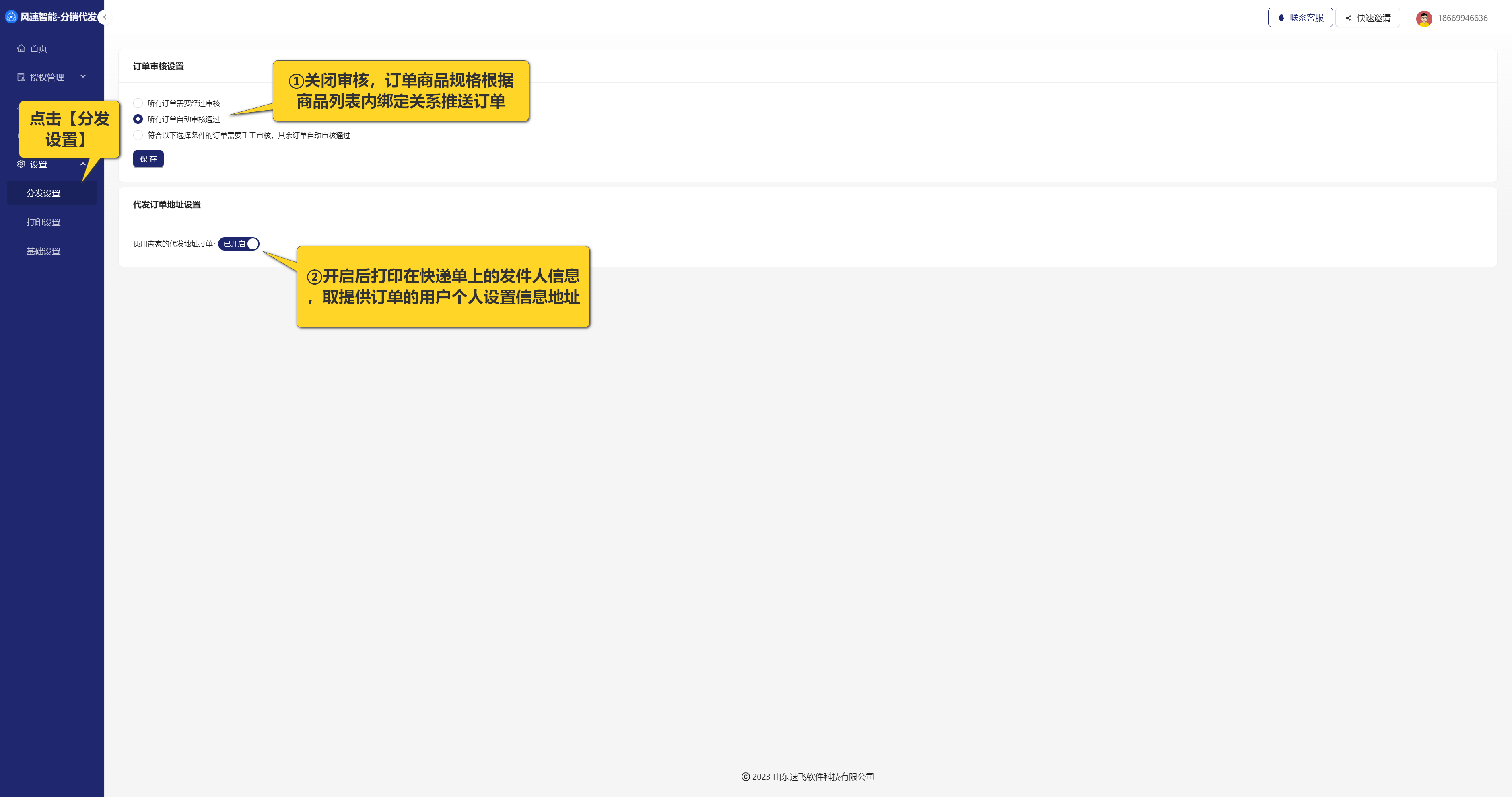Select 所有订单需要经过审核 radio option
The image size is (1512, 797).
pos(138,103)
